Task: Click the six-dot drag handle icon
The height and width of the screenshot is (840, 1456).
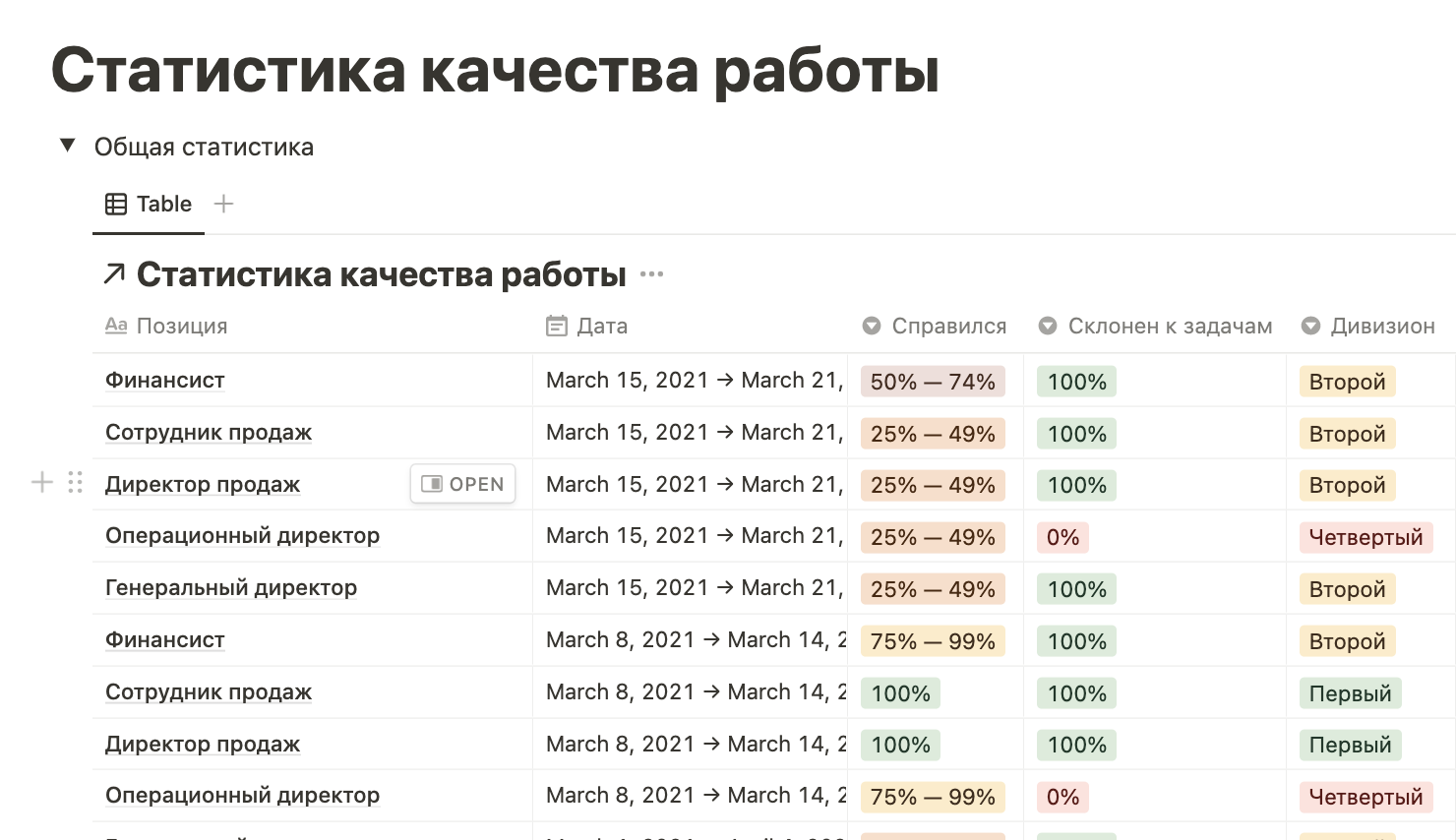Action: point(75,482)
